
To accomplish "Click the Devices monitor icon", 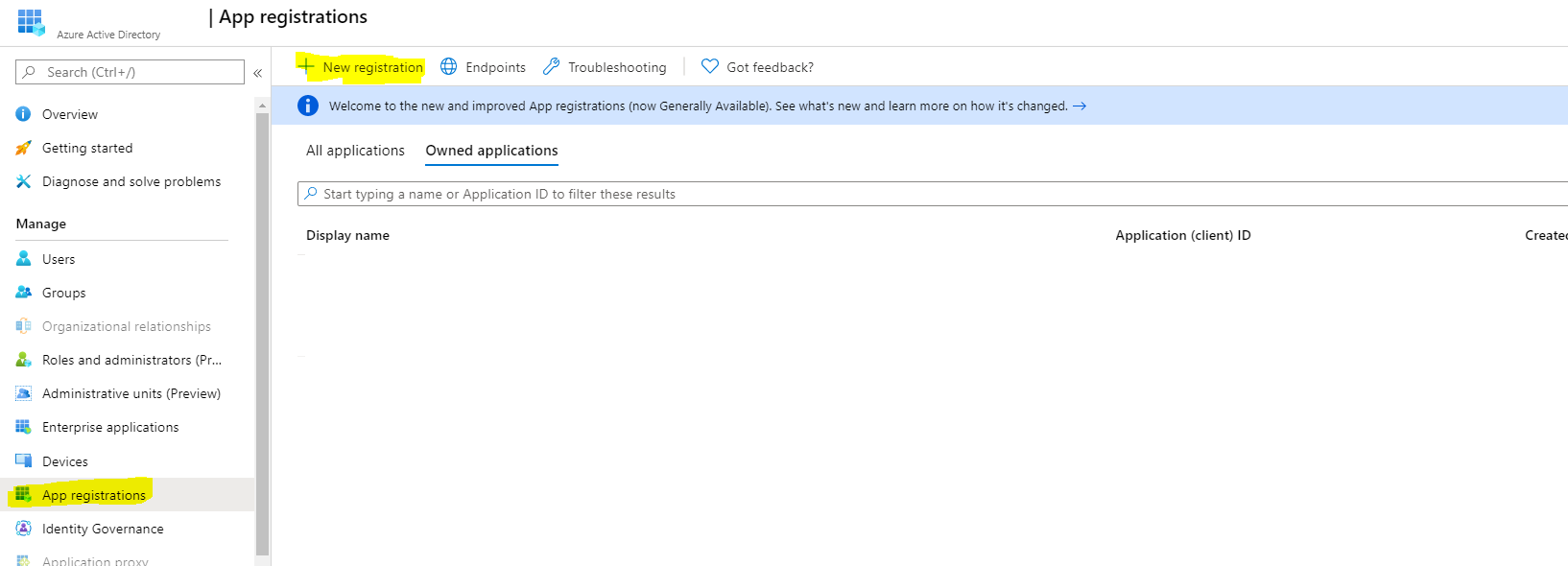I will [x=23, y=460].
